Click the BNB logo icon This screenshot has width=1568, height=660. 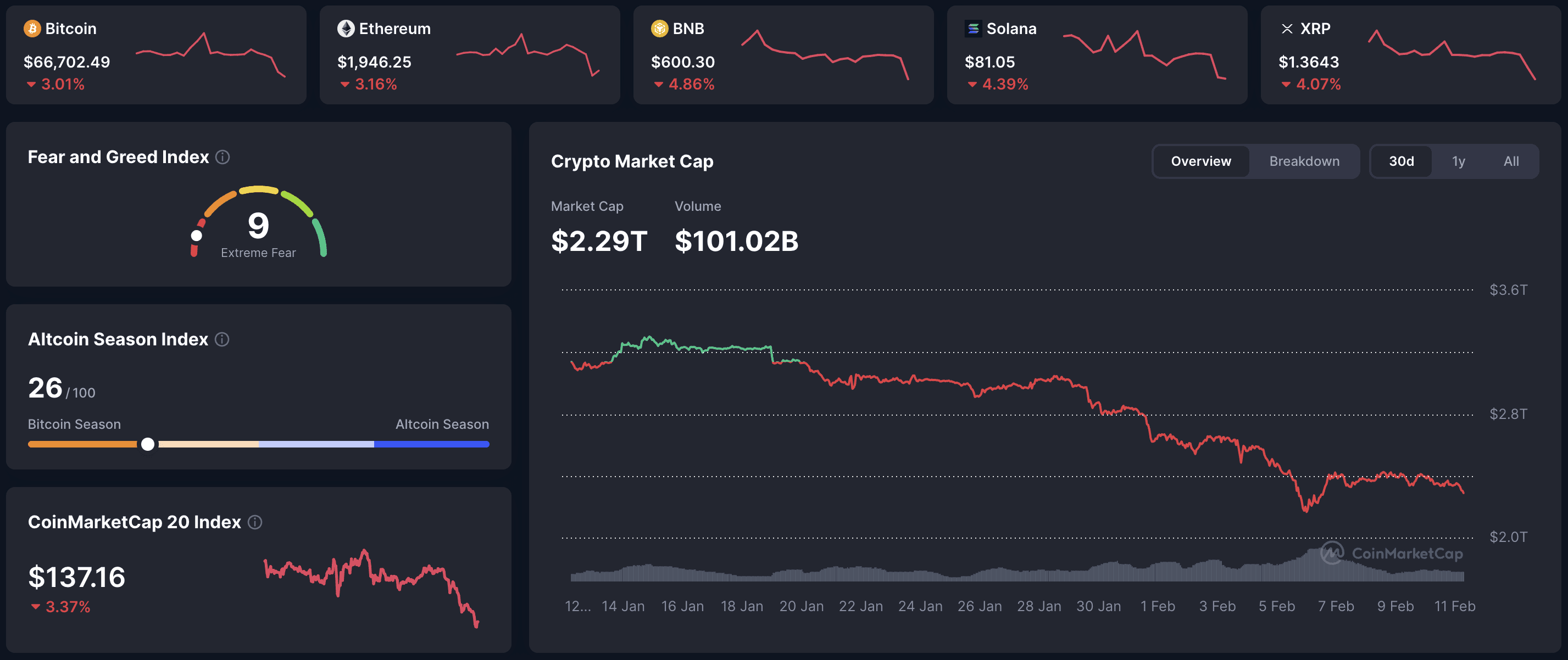click(659, 28)
